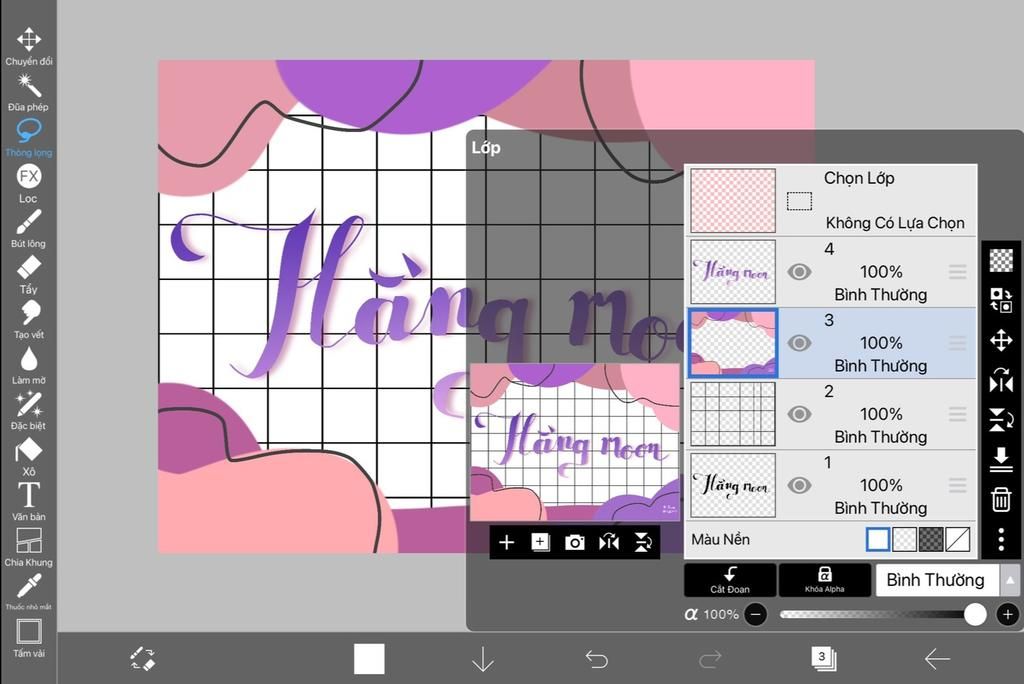Select layer 4 thumbnail
This screenshot has width=1024, height=684.
(x=733, y=272)
